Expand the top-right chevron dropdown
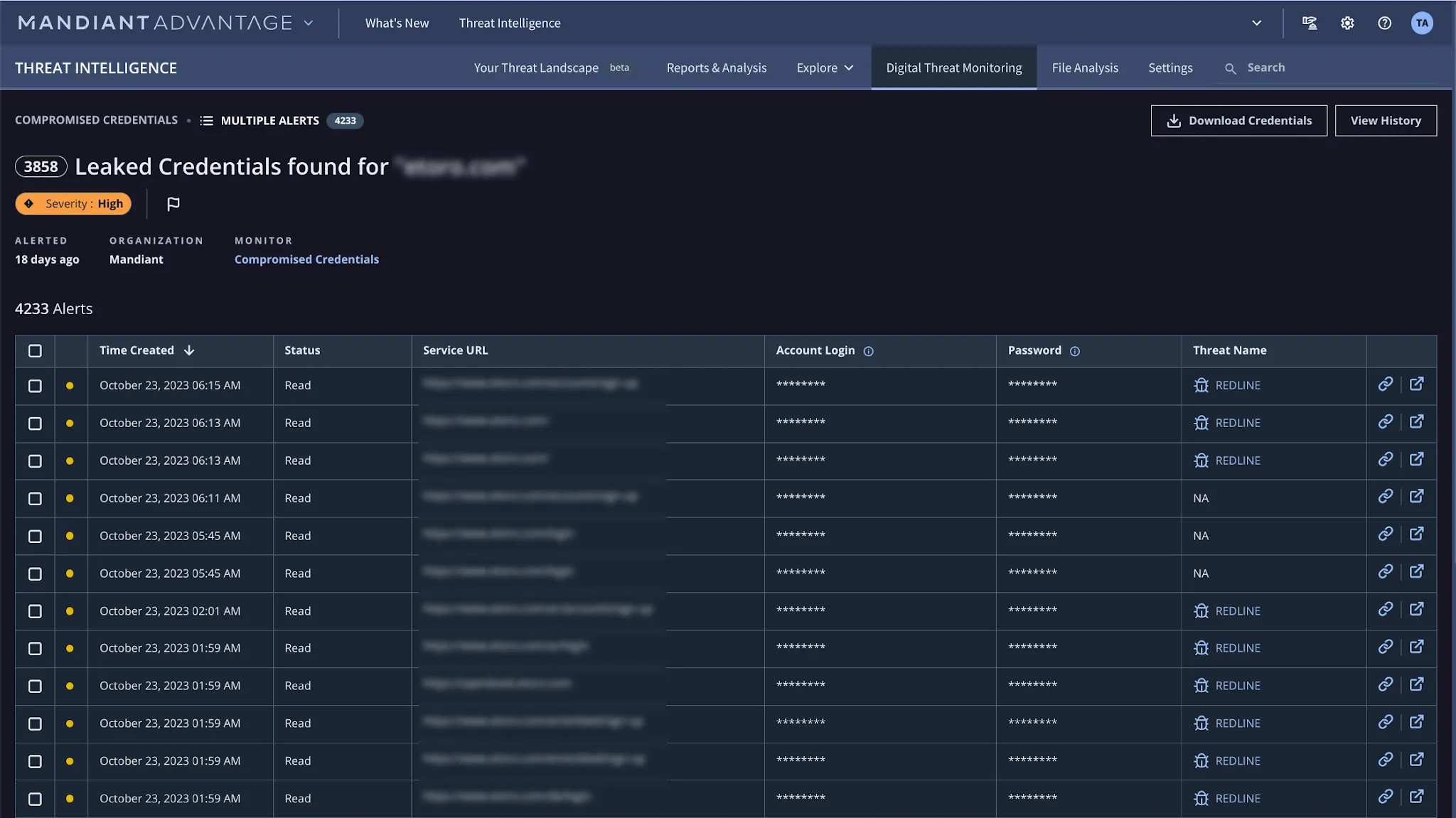This screenshot has height=818, width=1456. tap(1256, 23)
